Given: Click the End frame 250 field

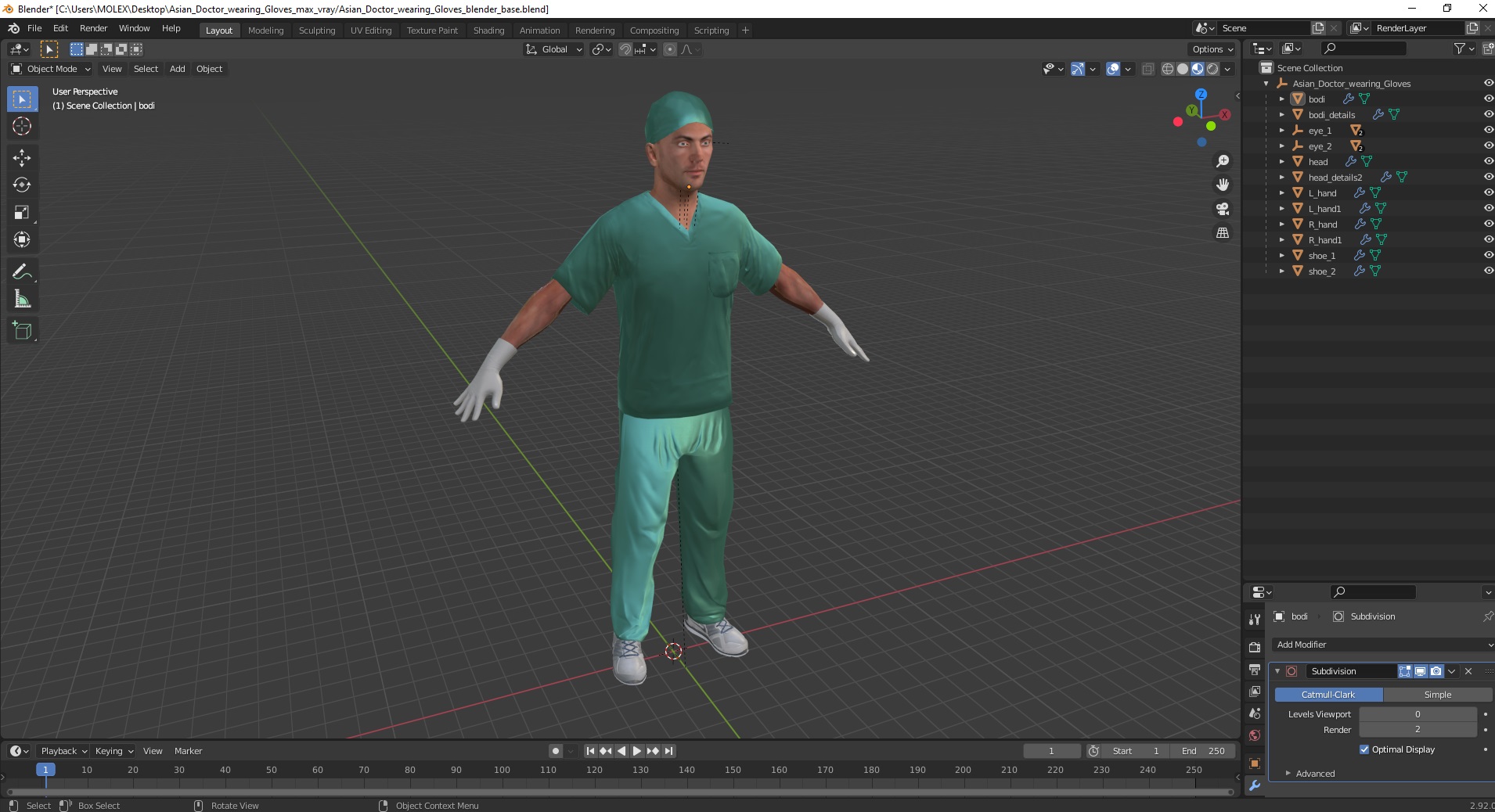Looking at the screenshot, I should [x=1203, y=751].
